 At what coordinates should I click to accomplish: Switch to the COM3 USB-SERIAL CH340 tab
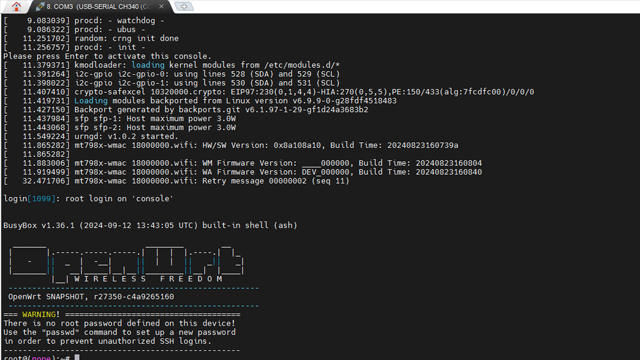pyautogui.click(x=100, y=7)
